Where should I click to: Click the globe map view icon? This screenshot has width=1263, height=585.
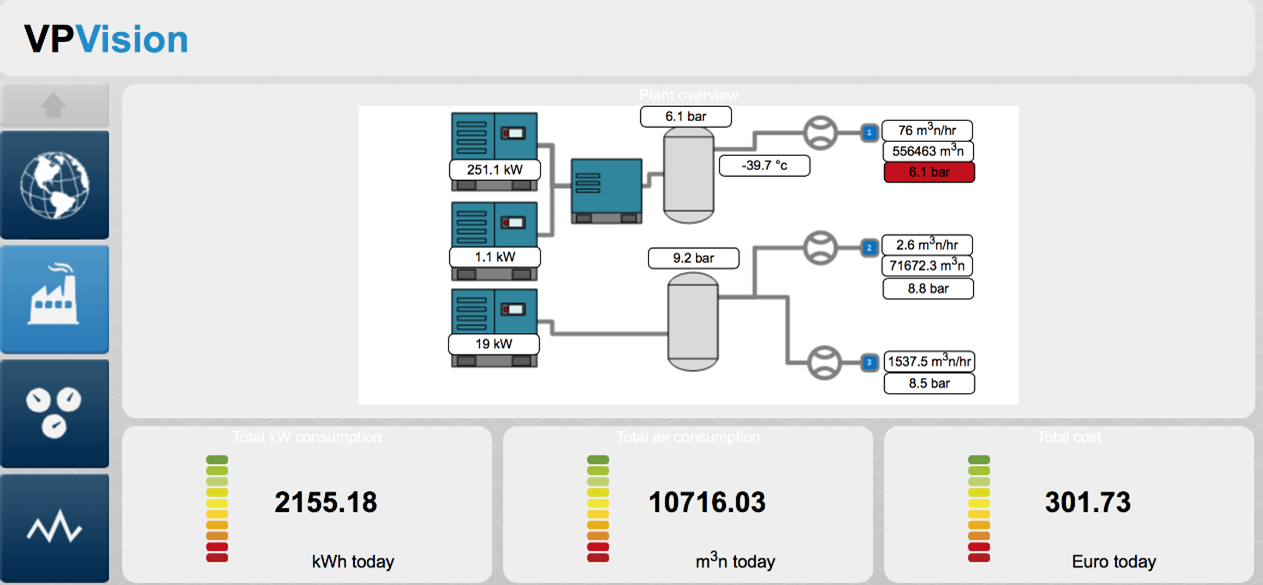54,185
